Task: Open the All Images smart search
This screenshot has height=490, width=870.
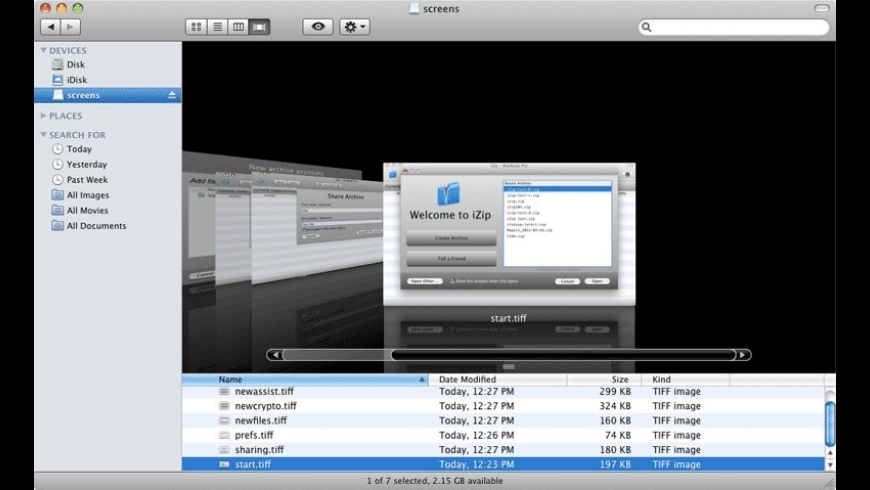Action: pos(88,195)
